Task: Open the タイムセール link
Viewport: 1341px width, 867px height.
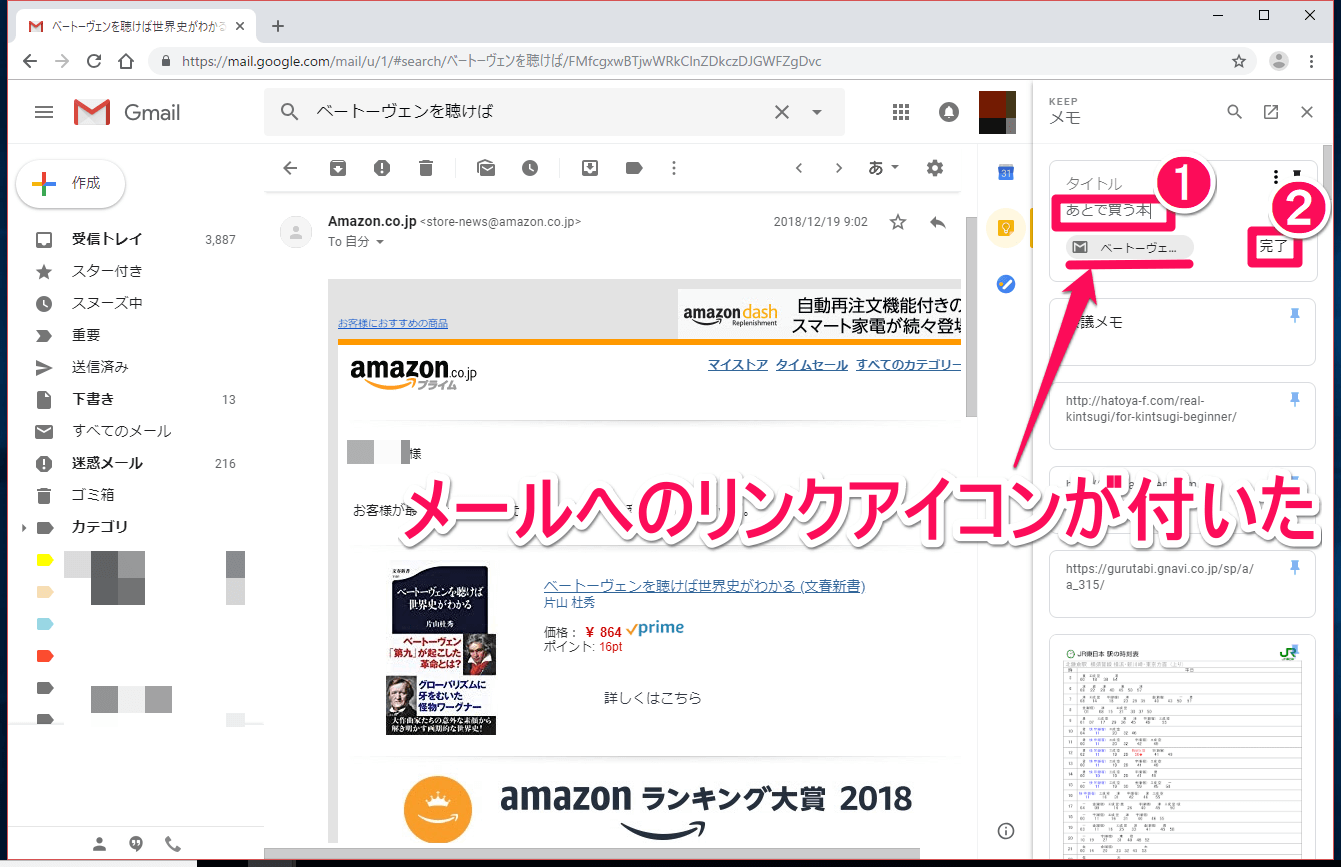Action: pos(812,365)
